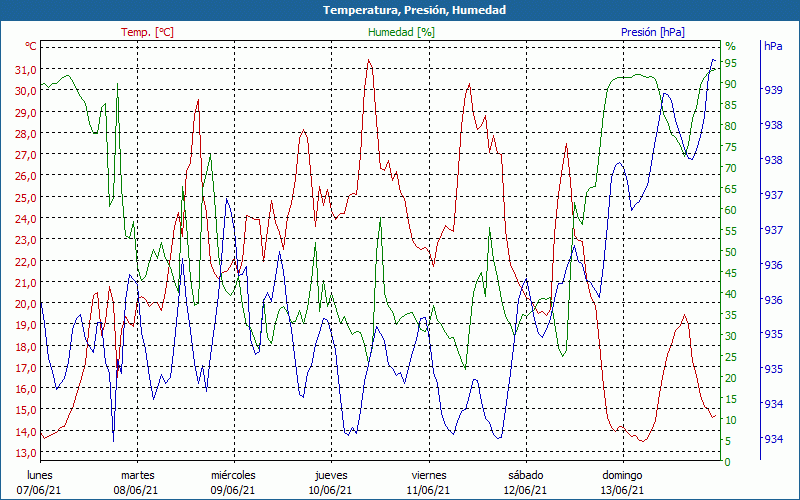Image resolution: width=800 pixels, height=500 pixels.
Task: Click the date label 'jueves 10/06/21'
Action: [331, 483]
